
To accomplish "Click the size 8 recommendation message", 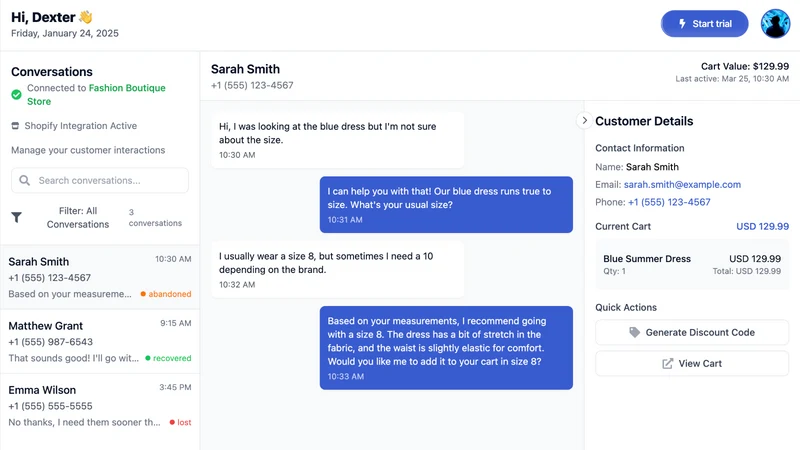I will pyautogui.click(x=446, y=348).
